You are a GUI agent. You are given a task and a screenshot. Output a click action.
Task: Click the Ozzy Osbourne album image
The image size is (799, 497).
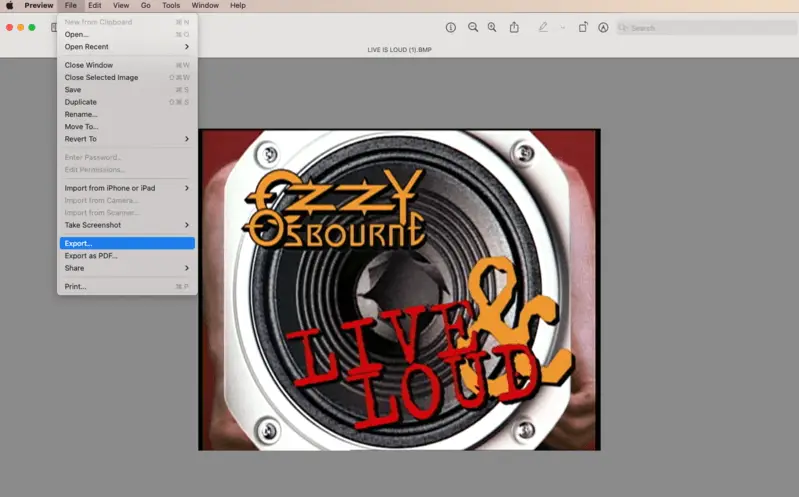click(400, 290)
